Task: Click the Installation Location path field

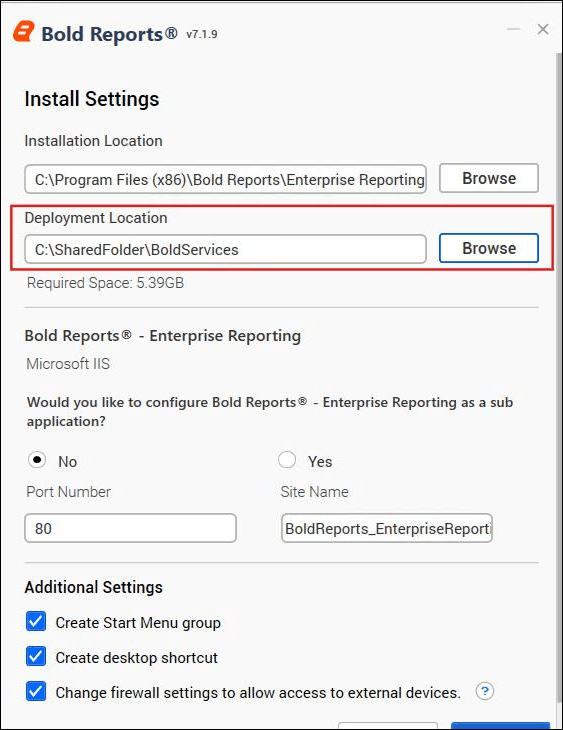Action: [225, 179]
